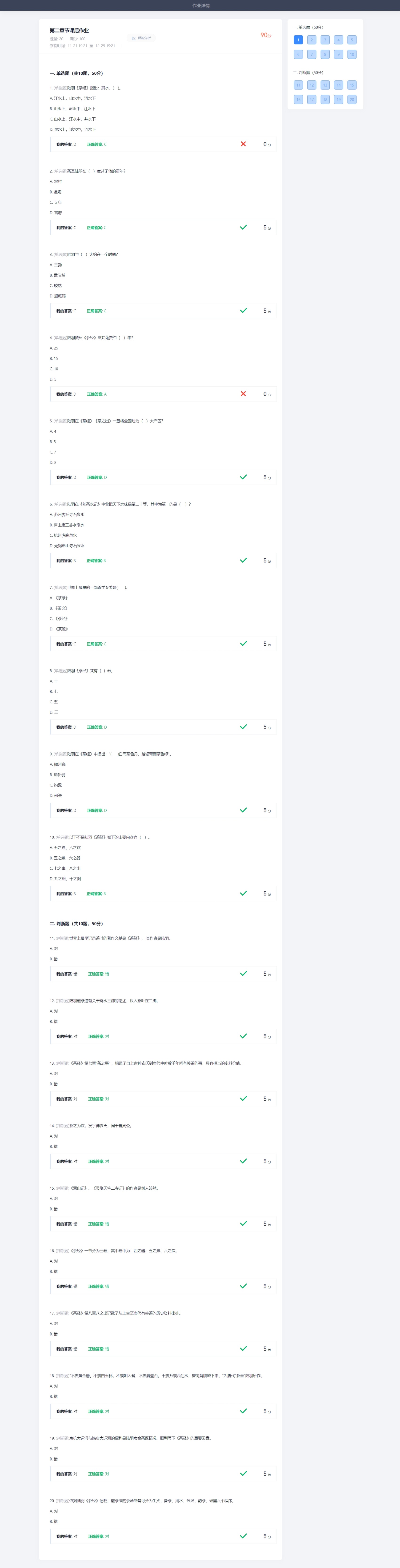This screenshot has width=400, height=1568.
Task: Click 单选题 section heading in navigator
Action: pos(308,27)
